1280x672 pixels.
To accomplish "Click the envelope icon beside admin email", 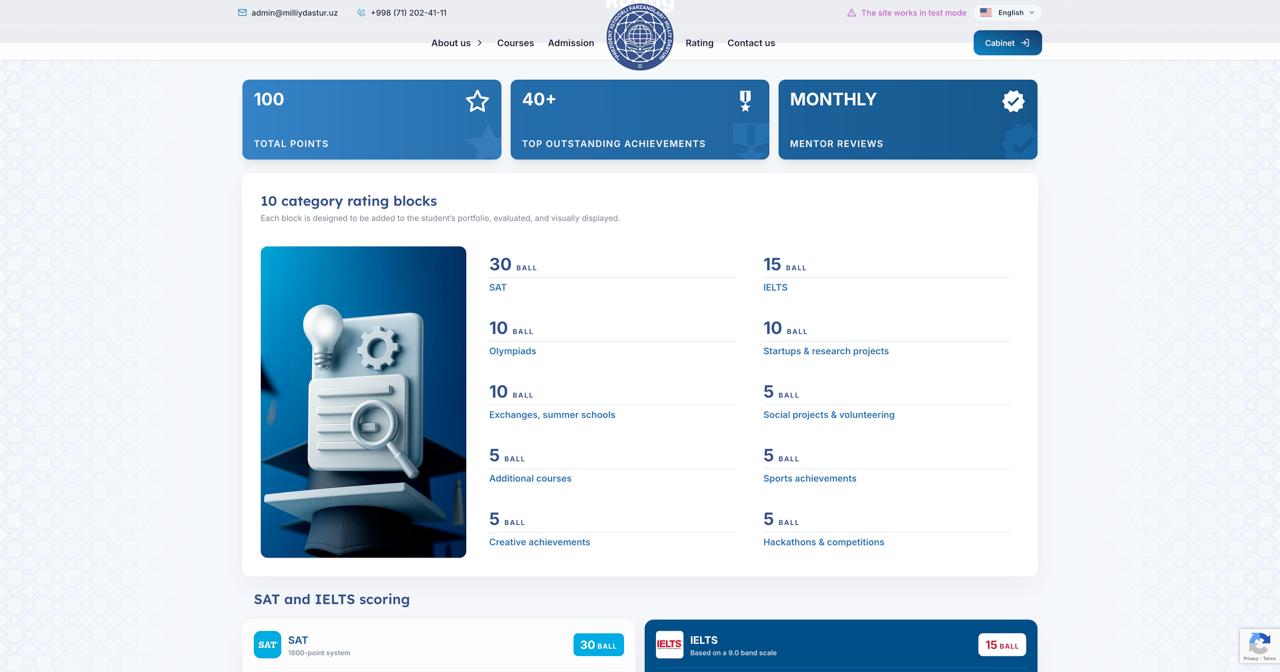I will click(x=242, y=13).
